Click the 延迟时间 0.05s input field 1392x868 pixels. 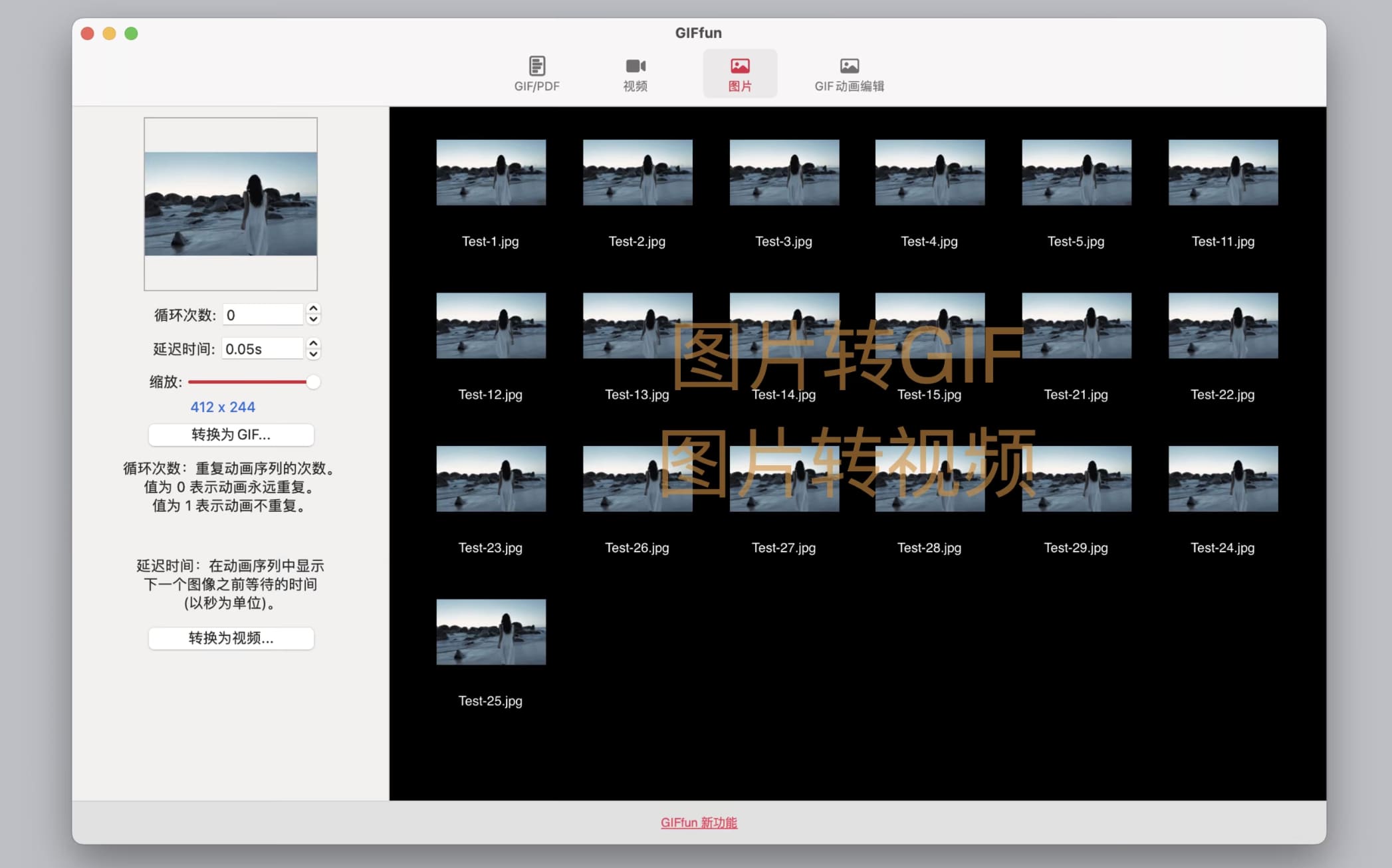pyautogui.click(x=263, y=349)
